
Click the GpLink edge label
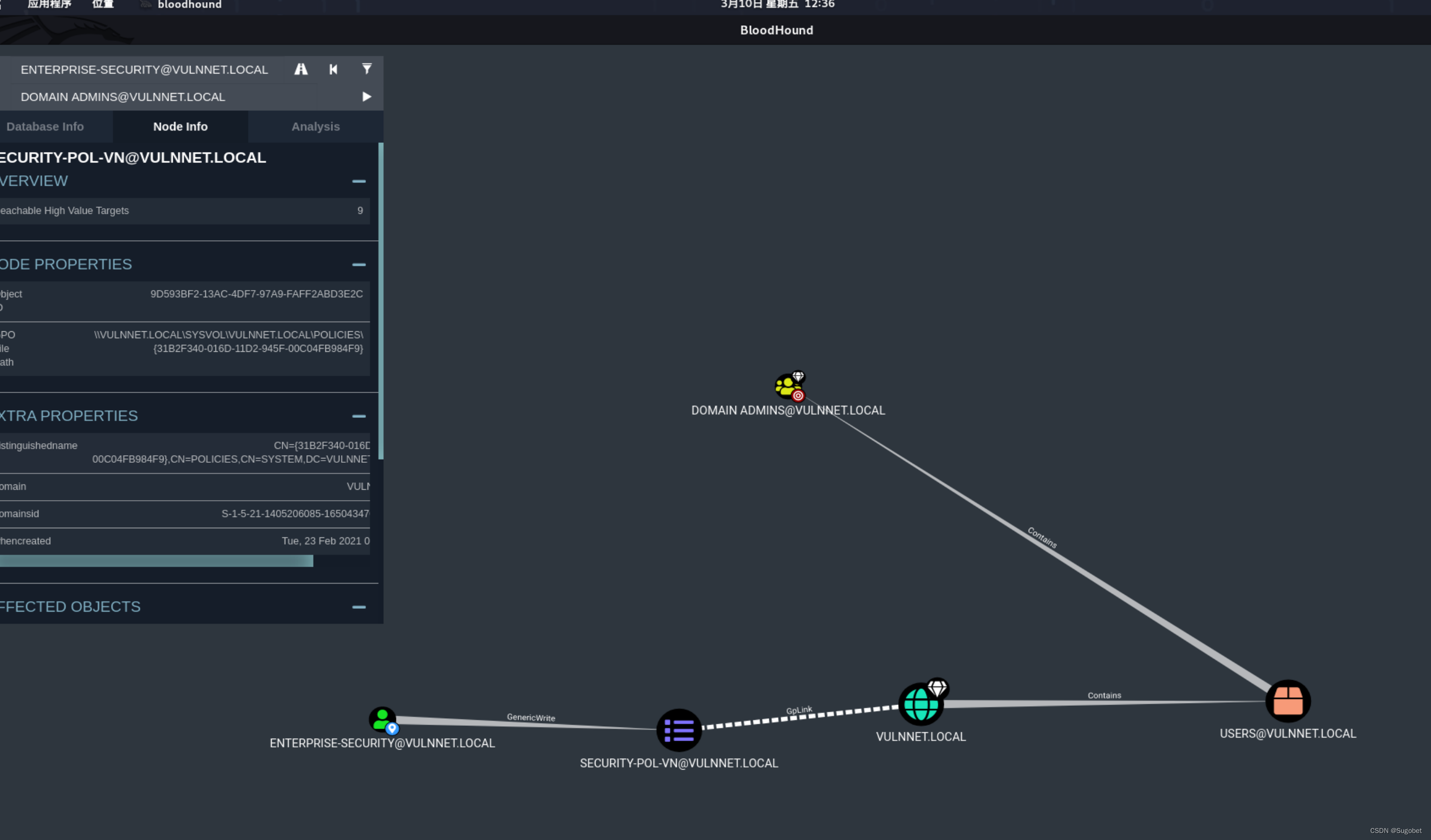tap(799, 710)
